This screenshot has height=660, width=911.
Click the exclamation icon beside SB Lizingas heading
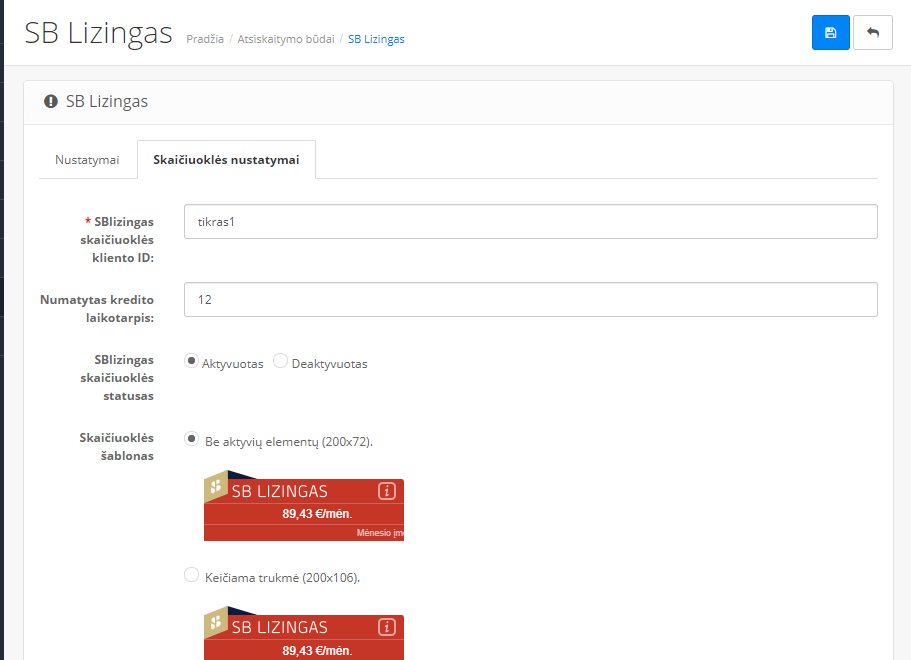pyautogui.click(x=51, y=102)
